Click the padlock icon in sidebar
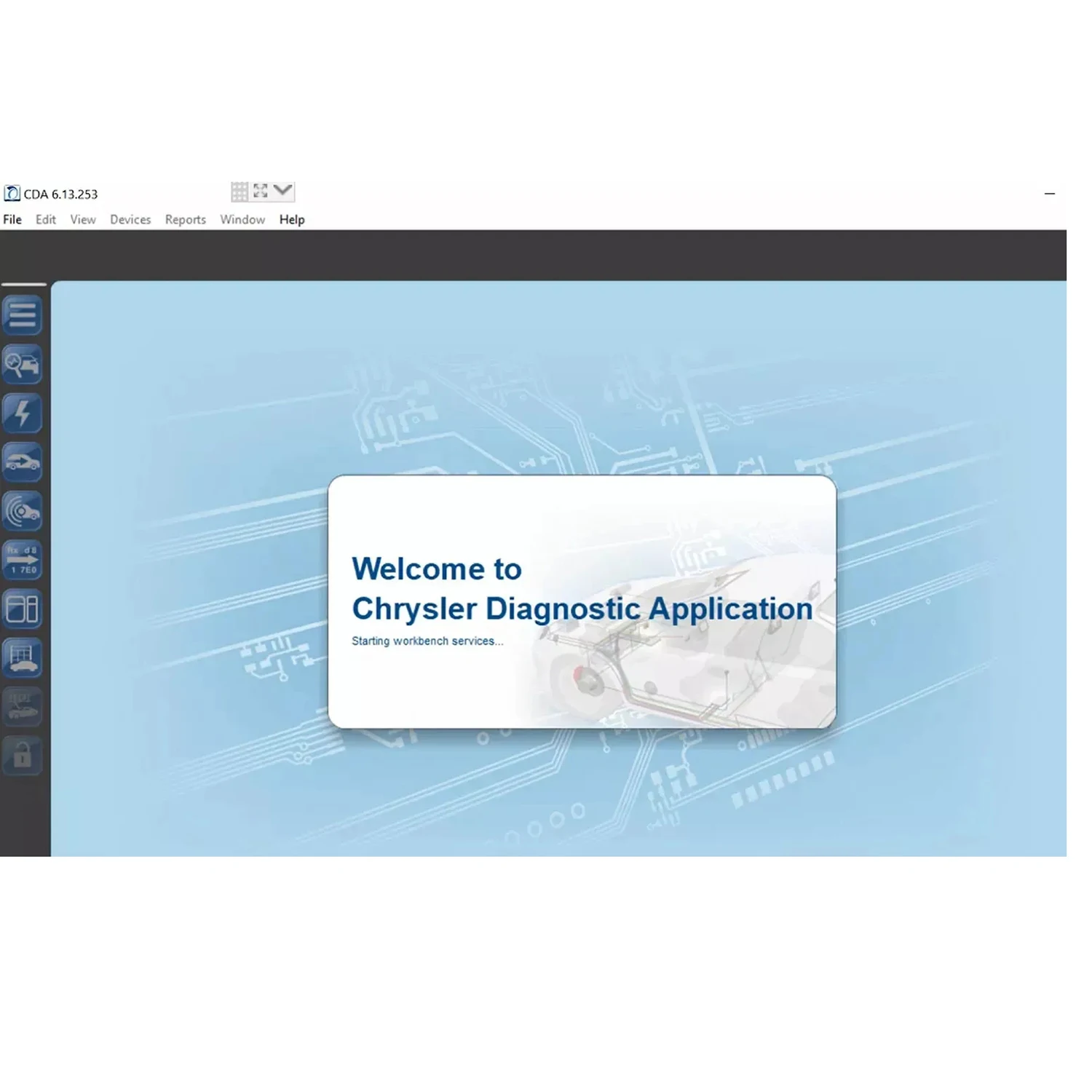The image size is (1092, 1092). coord(23,756)
